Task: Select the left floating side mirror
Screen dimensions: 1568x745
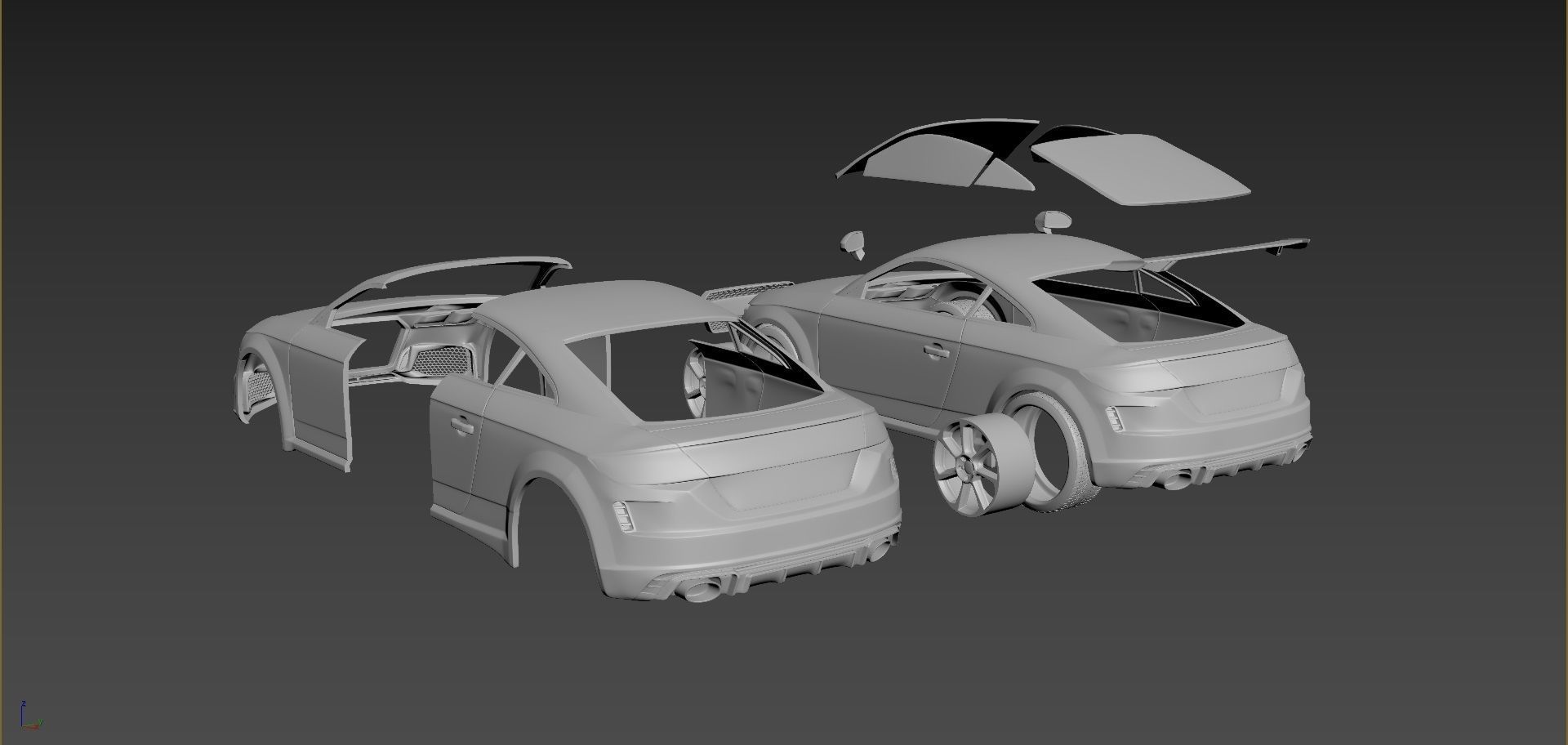Action: 853,243
